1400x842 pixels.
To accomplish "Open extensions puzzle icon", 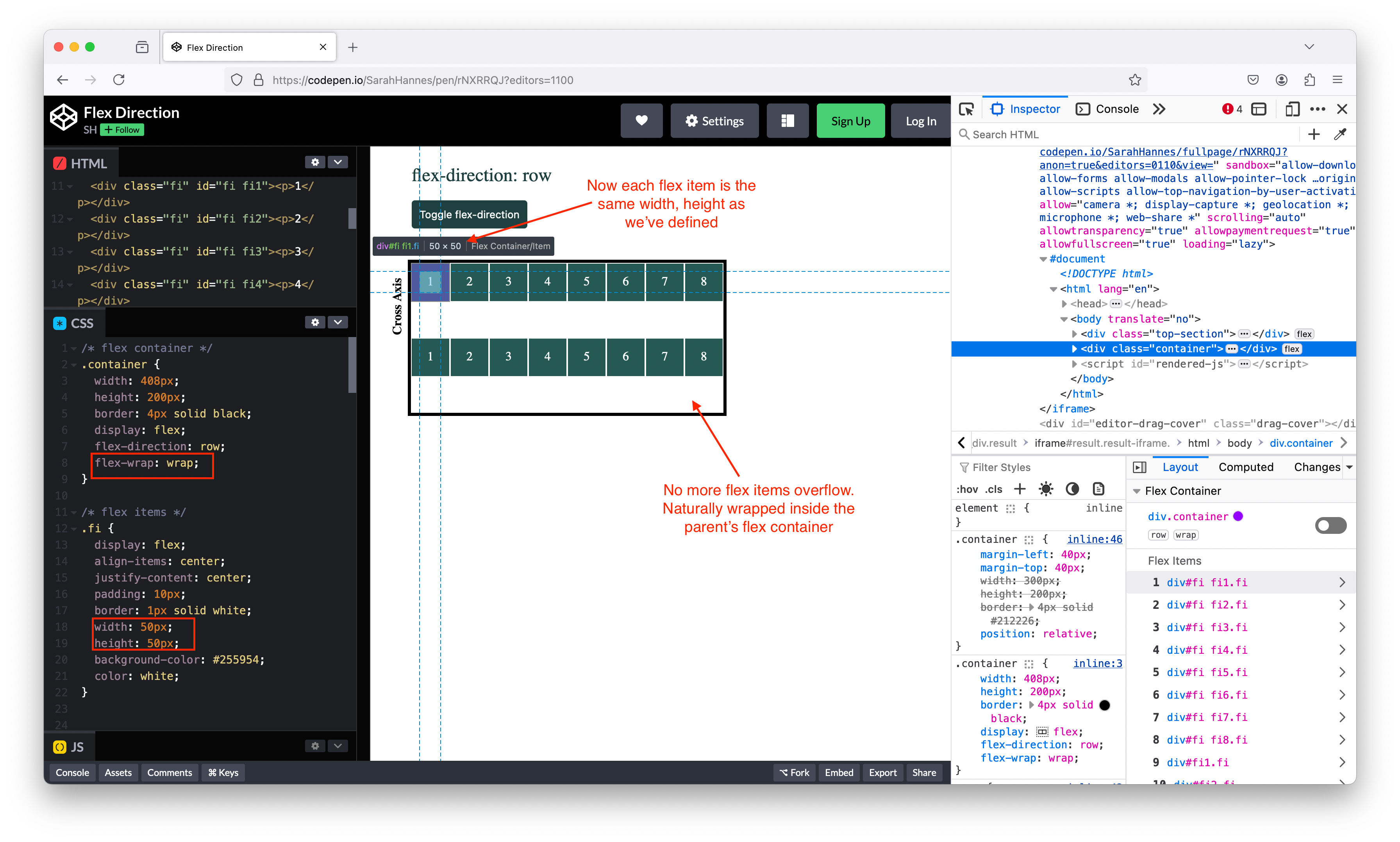I will pos(1309,80).
